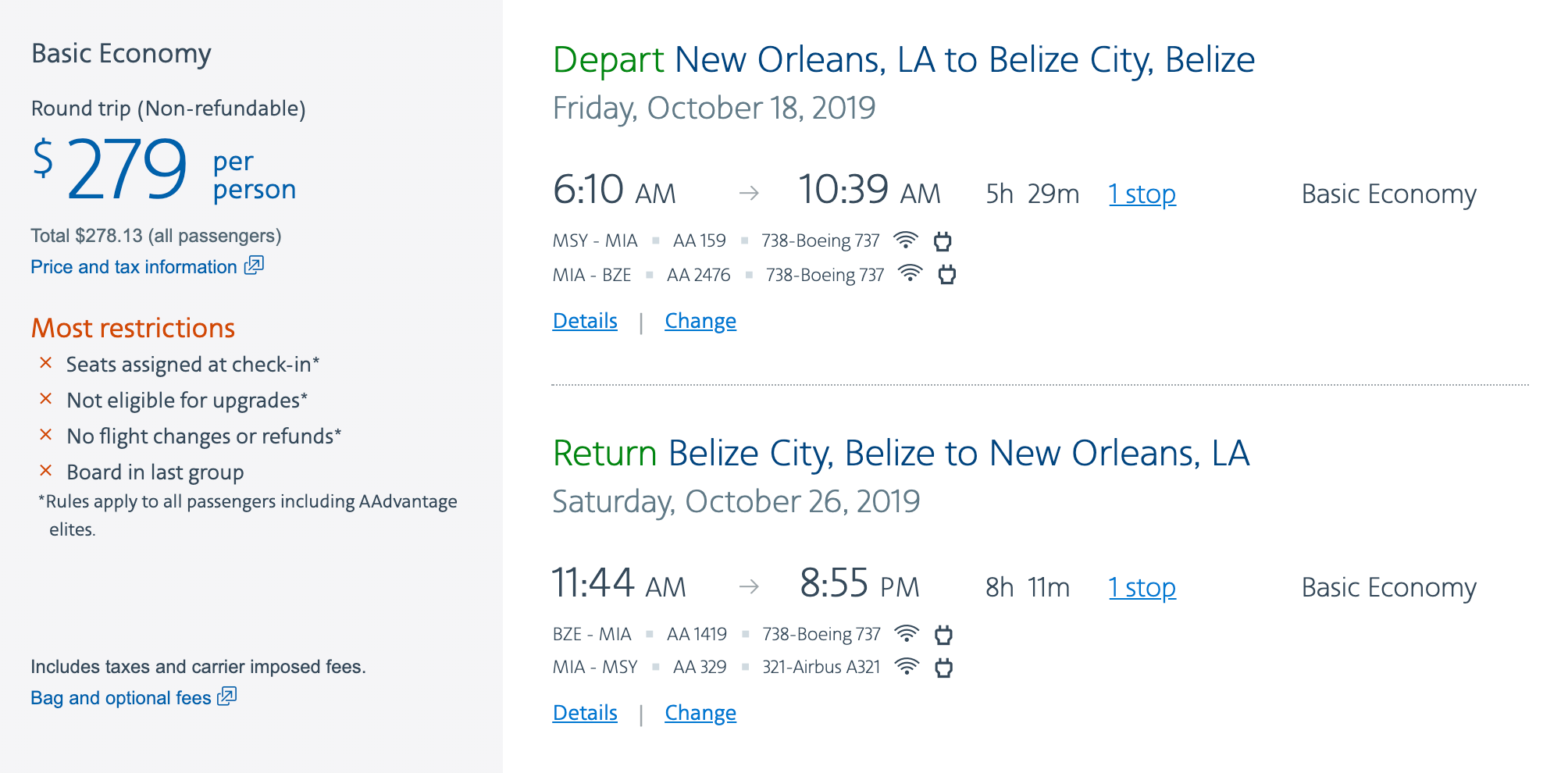Click Wi-Fi icon for flight AA 329
The image size is (1568, 773).
[907, 667]
